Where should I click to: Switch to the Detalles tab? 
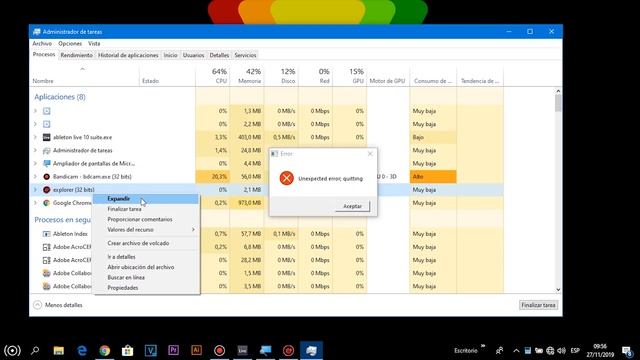tap(219, 55)
